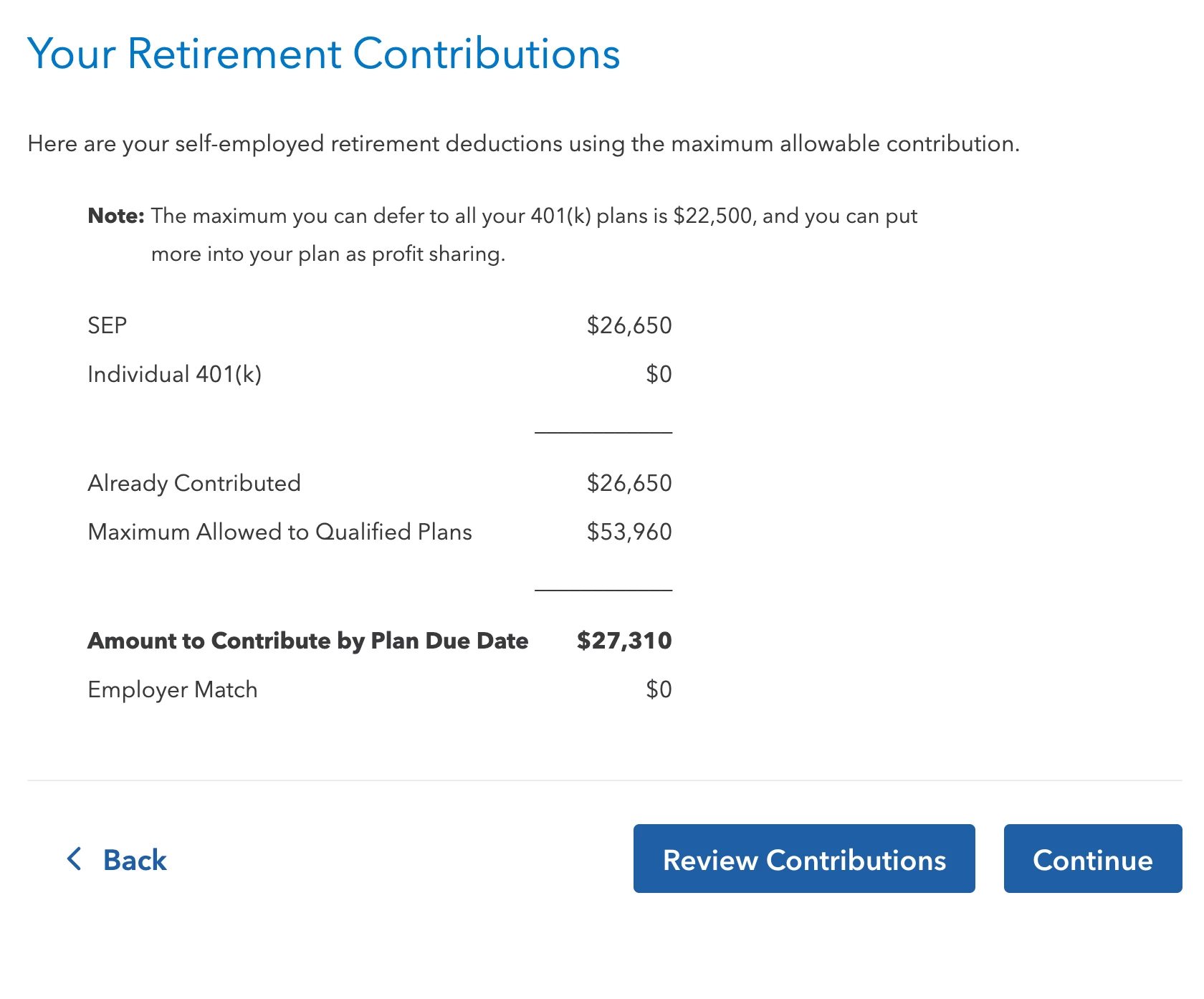
Task: Click the Back chevron arrow icon
Action: (x=74, y=859)
